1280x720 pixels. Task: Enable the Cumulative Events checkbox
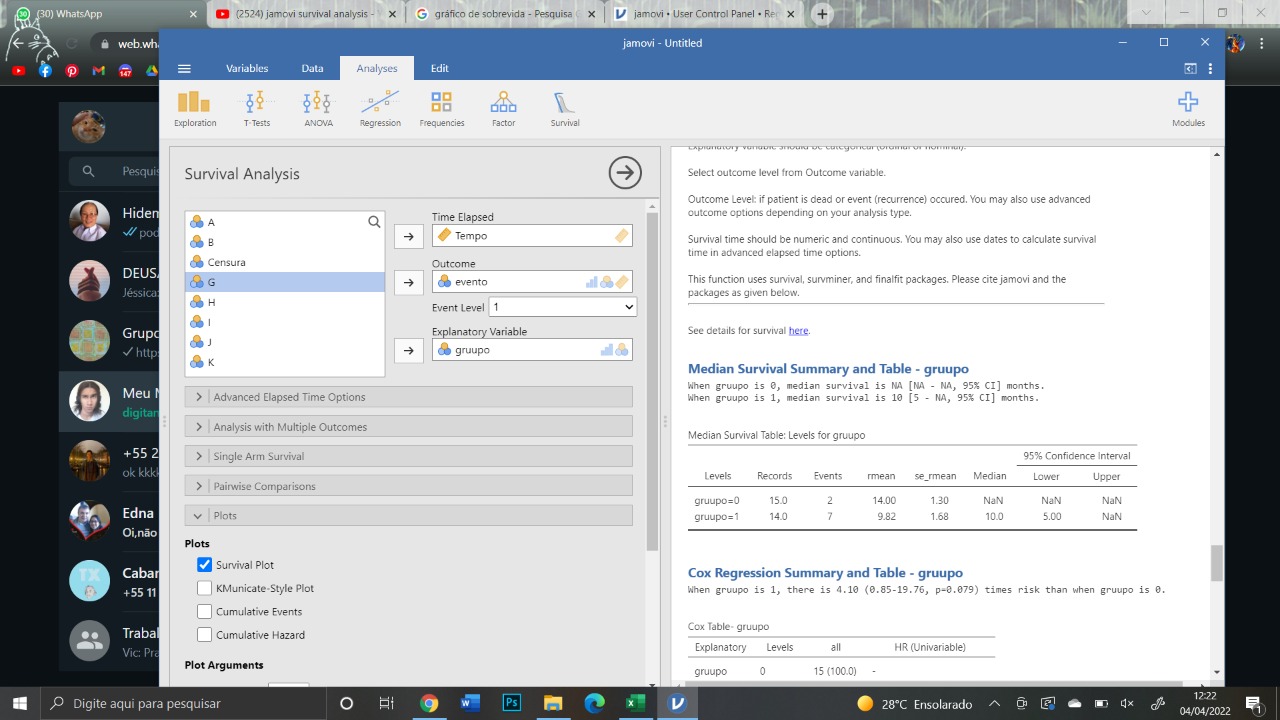click(x=205, y=611)
